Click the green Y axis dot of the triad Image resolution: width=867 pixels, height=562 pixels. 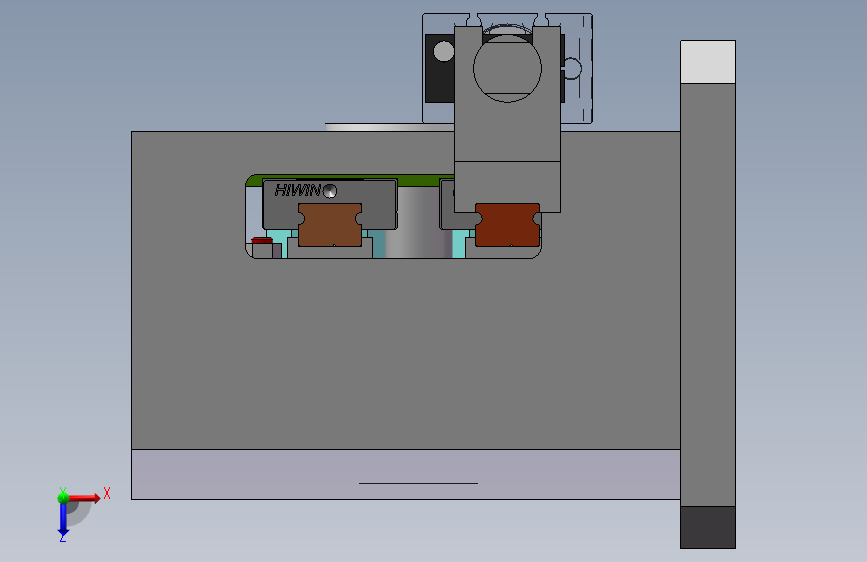[x=63, y=497]
